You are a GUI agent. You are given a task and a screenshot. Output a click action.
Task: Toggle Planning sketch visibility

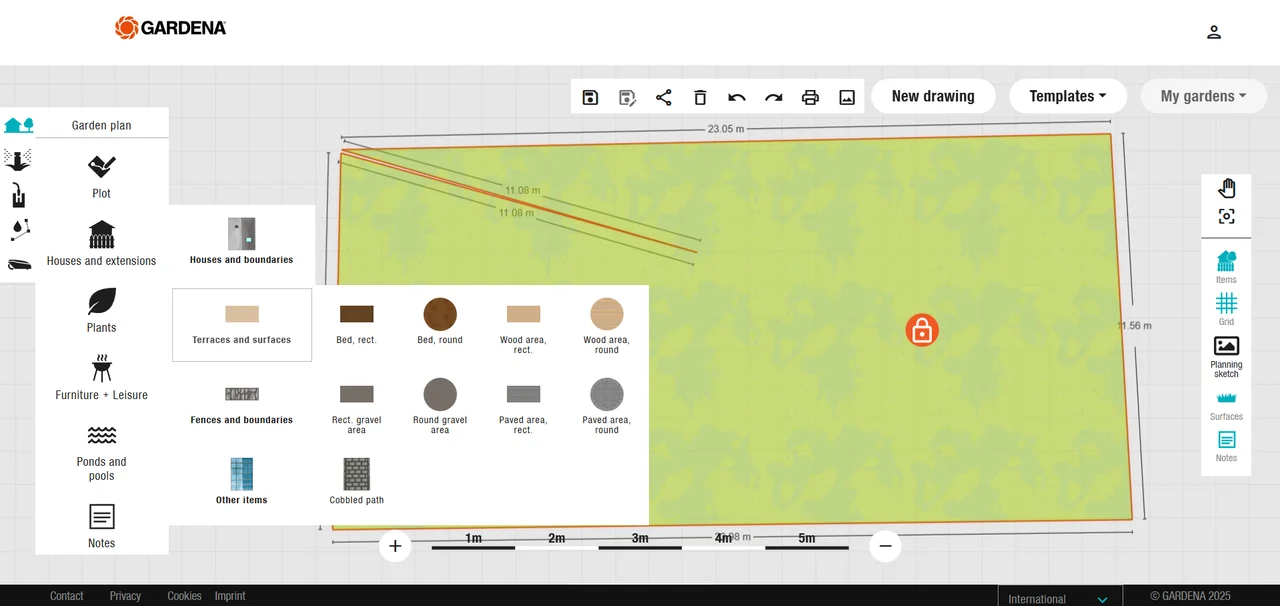(x=1226, y=356)
